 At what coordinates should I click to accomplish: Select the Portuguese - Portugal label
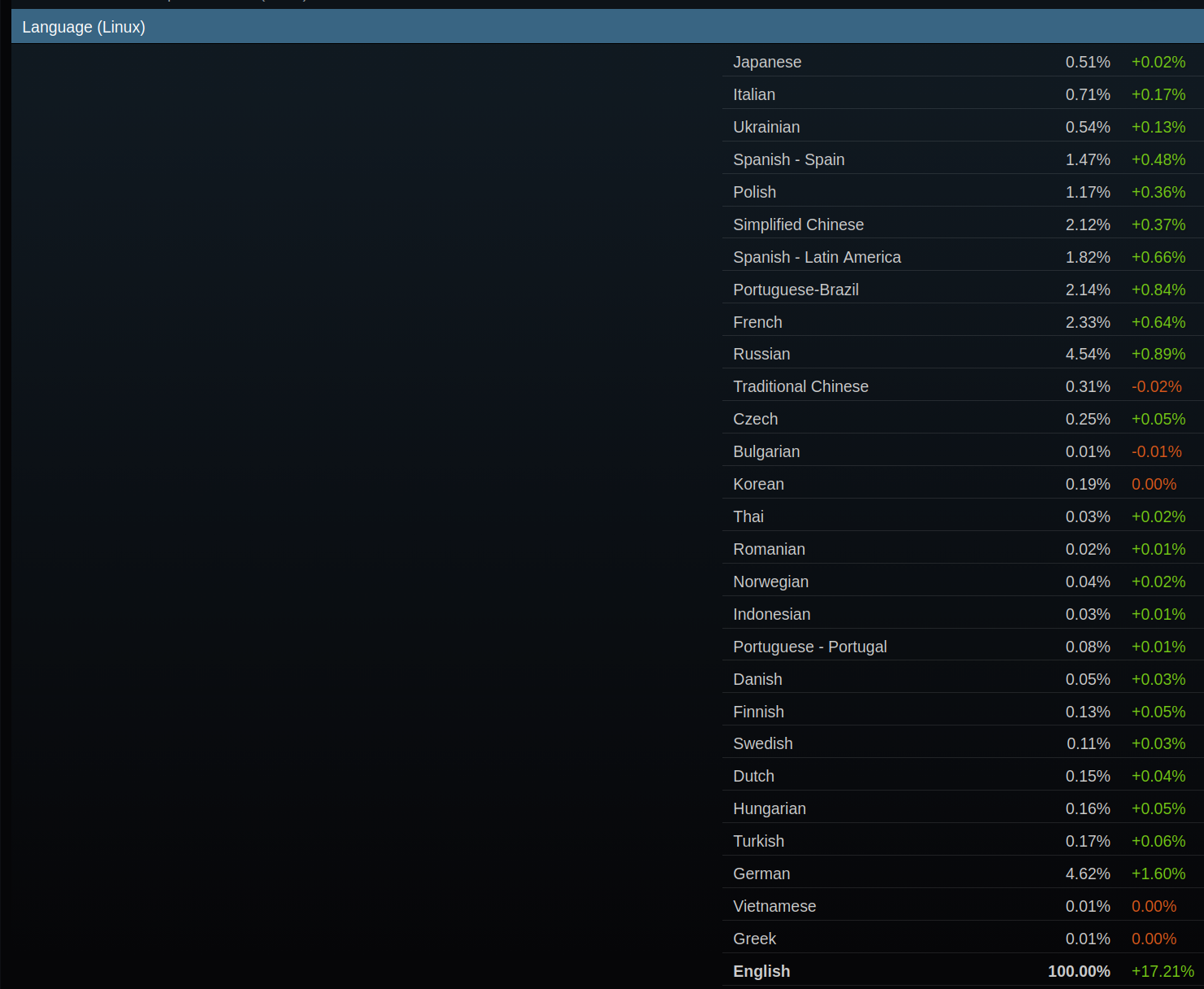[810, 647]
